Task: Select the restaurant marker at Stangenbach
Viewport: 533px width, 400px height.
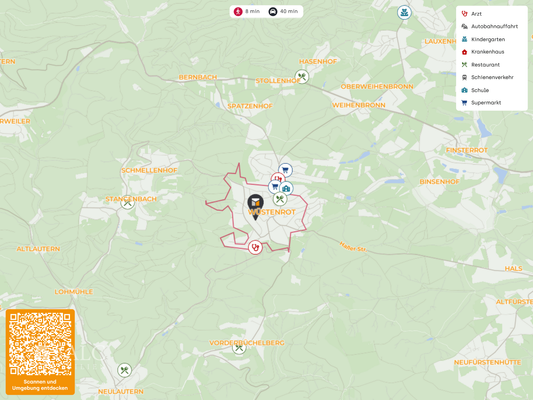Action: (127, 203)
